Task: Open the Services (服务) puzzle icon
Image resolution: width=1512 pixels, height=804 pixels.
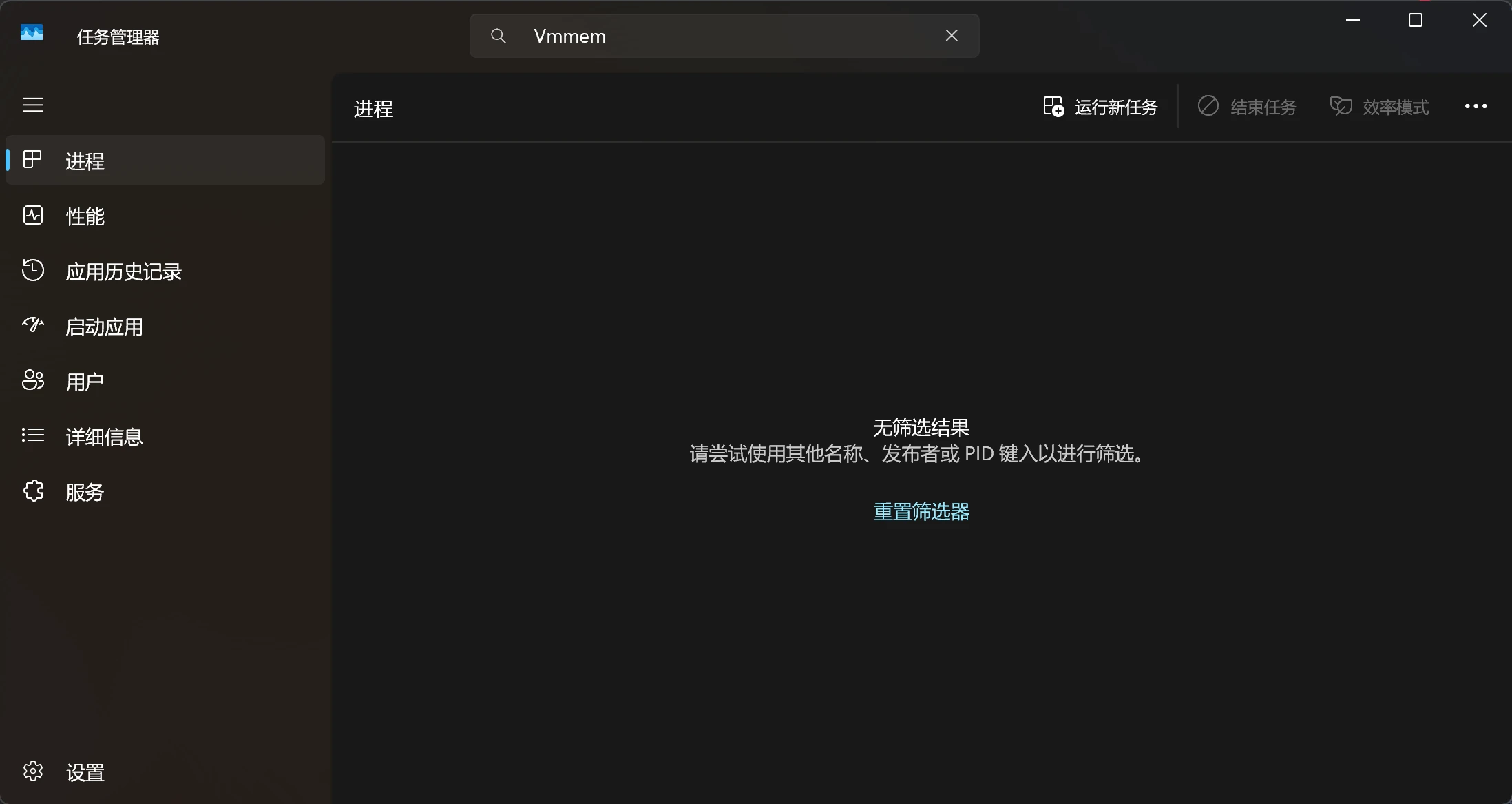Action: tap(33, 491)
